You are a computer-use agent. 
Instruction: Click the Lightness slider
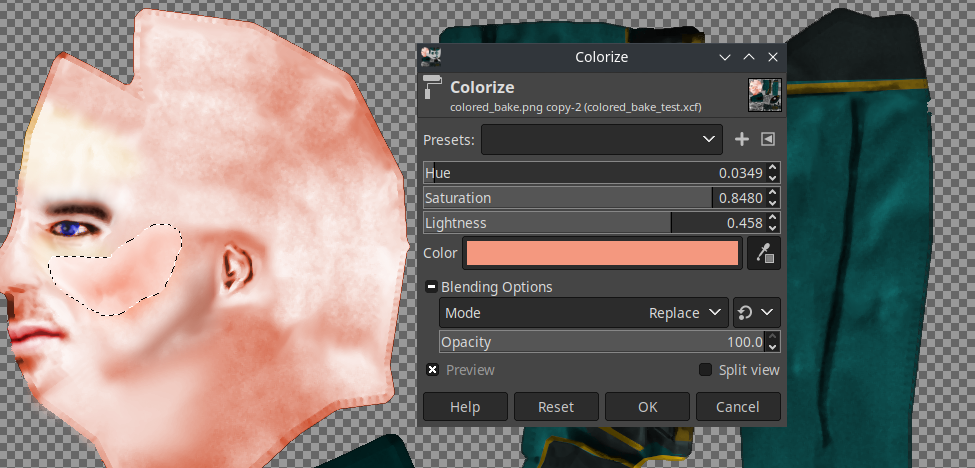point(601,223)
